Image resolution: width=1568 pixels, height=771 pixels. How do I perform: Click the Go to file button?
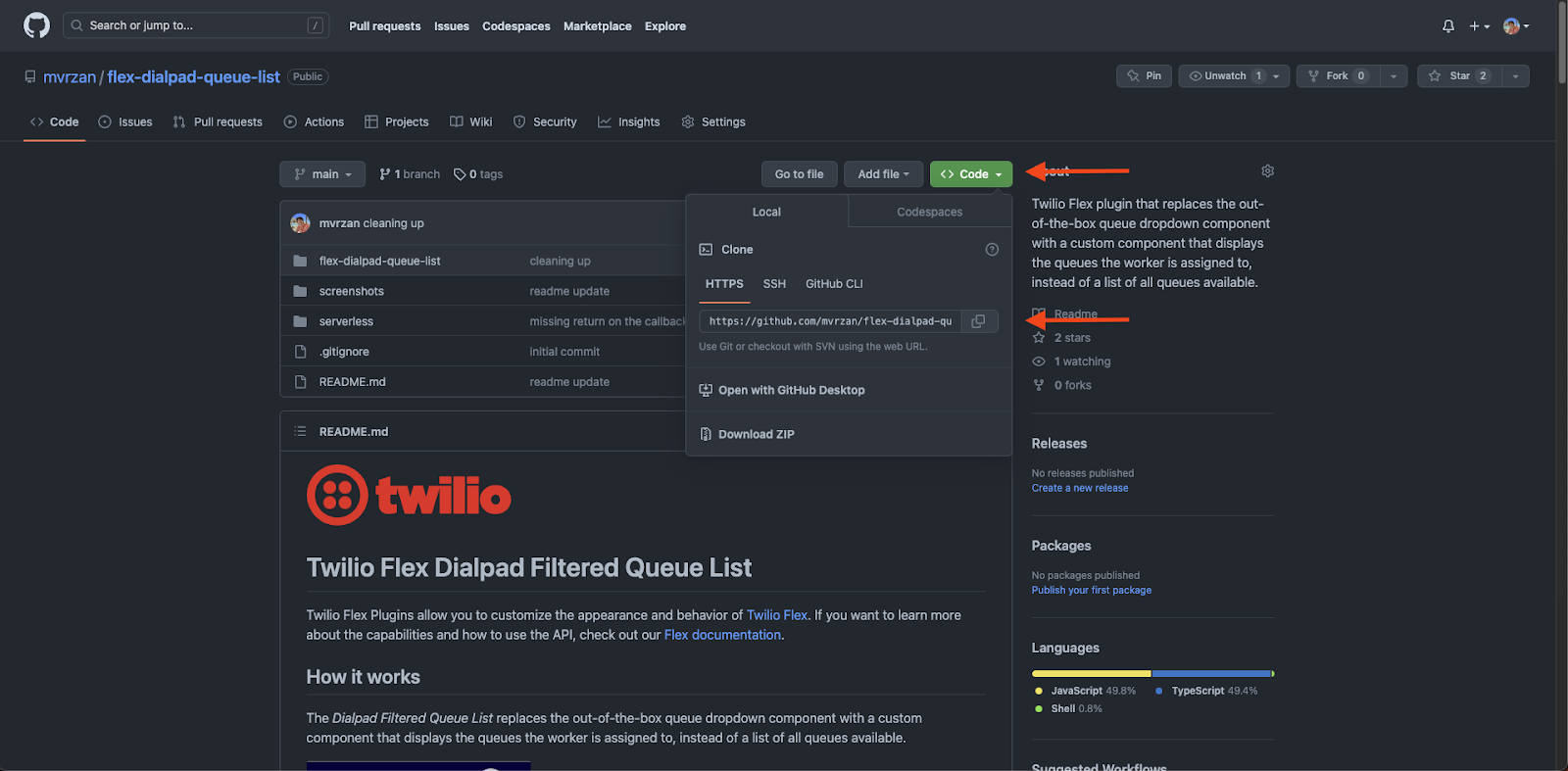(x=800, y=174)
